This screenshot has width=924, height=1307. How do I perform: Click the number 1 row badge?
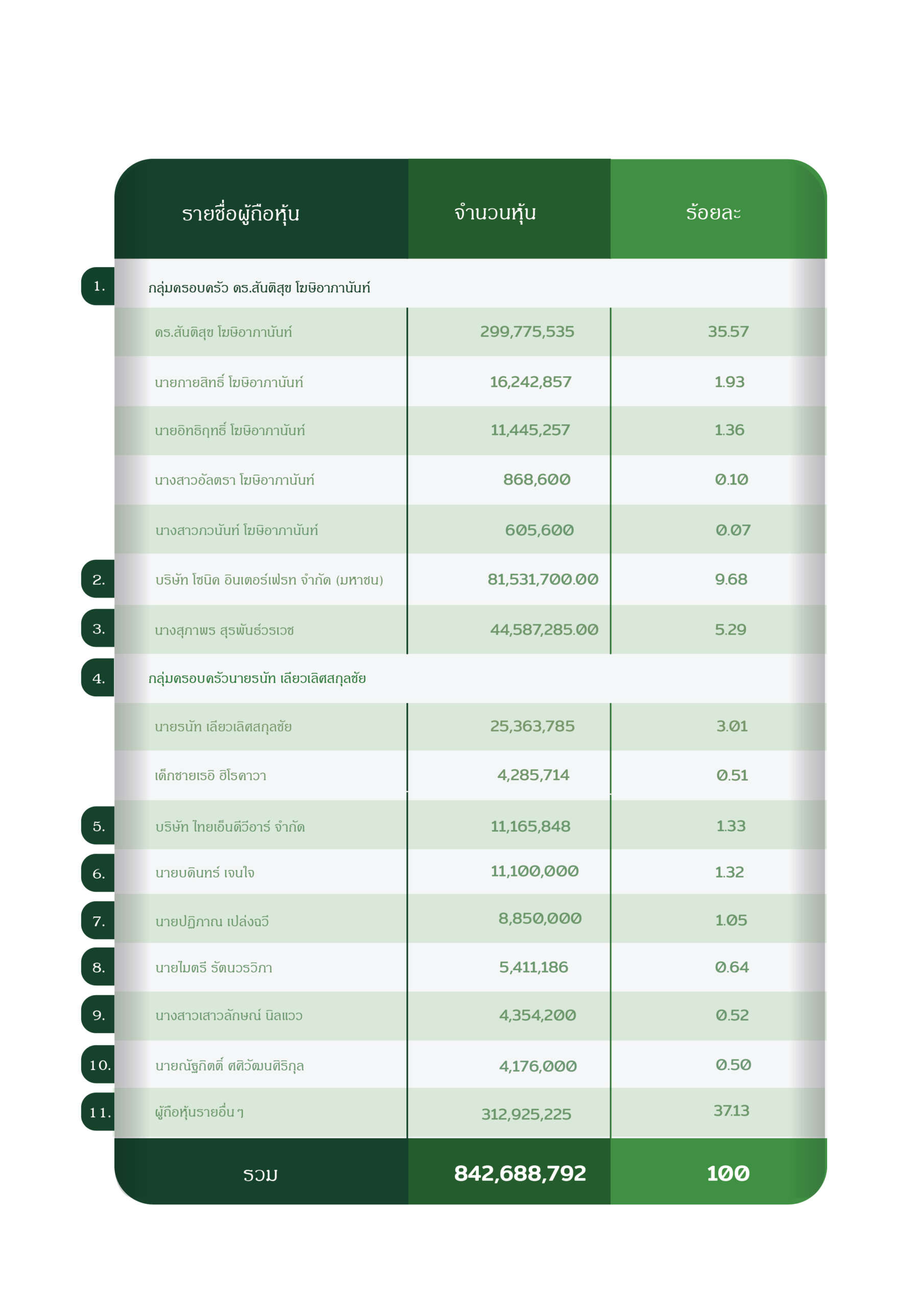[x=99, y=286]
